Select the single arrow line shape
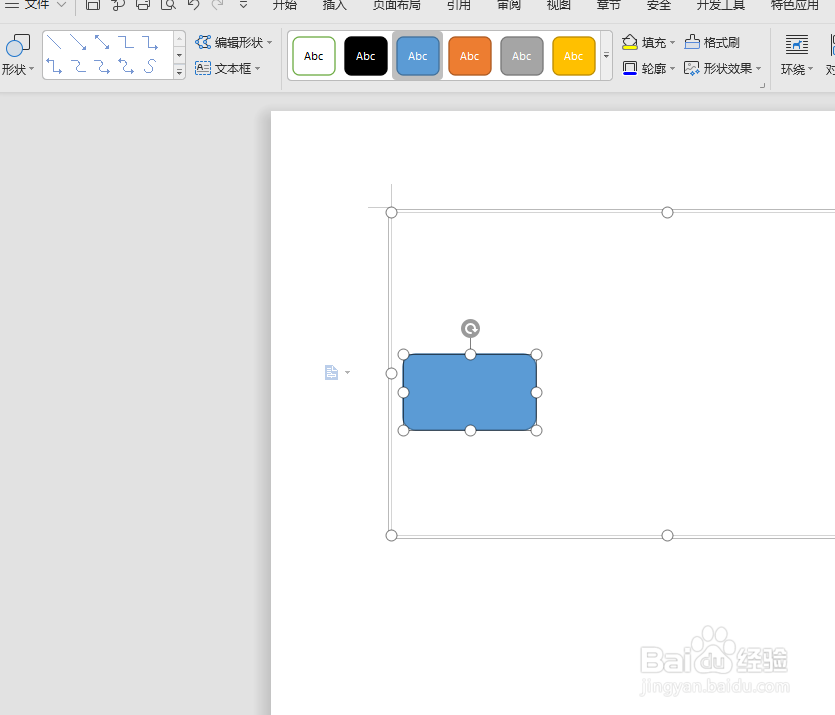 [78, 42]
